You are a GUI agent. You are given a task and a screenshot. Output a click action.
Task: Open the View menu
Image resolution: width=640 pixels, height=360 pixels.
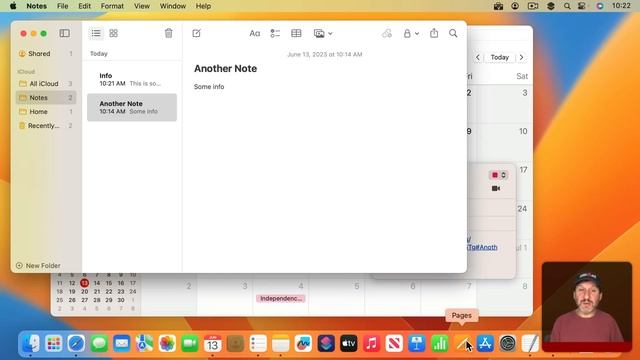tap(142, 6)
